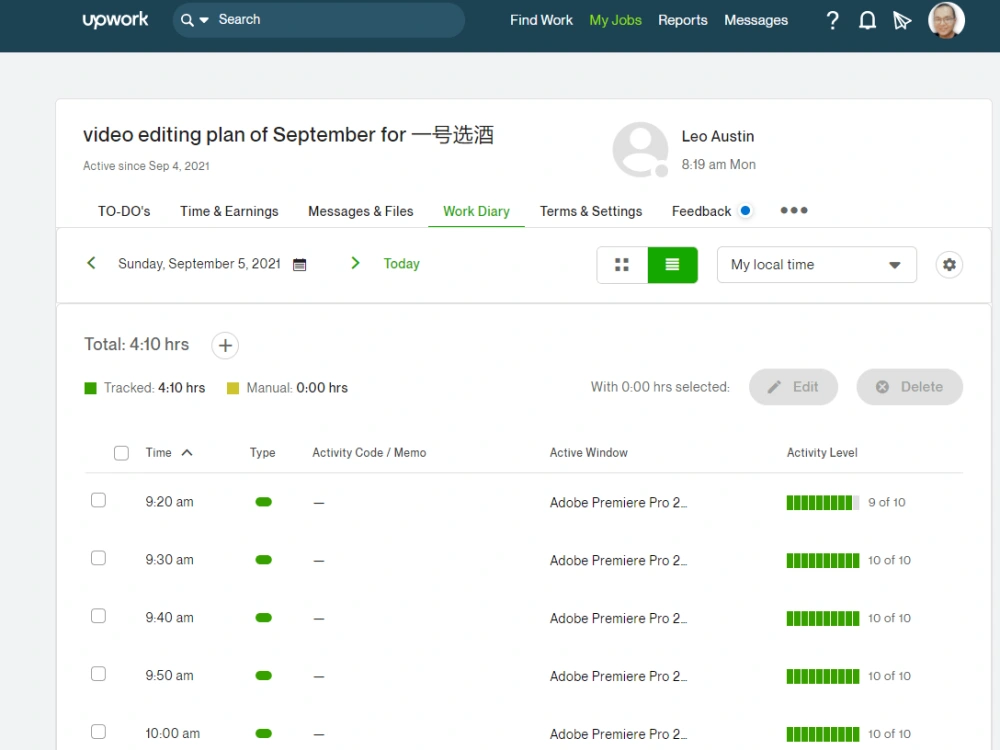Select the 10:00 am row checkbox
1000x750 pixels.
(x=98, y=732)
